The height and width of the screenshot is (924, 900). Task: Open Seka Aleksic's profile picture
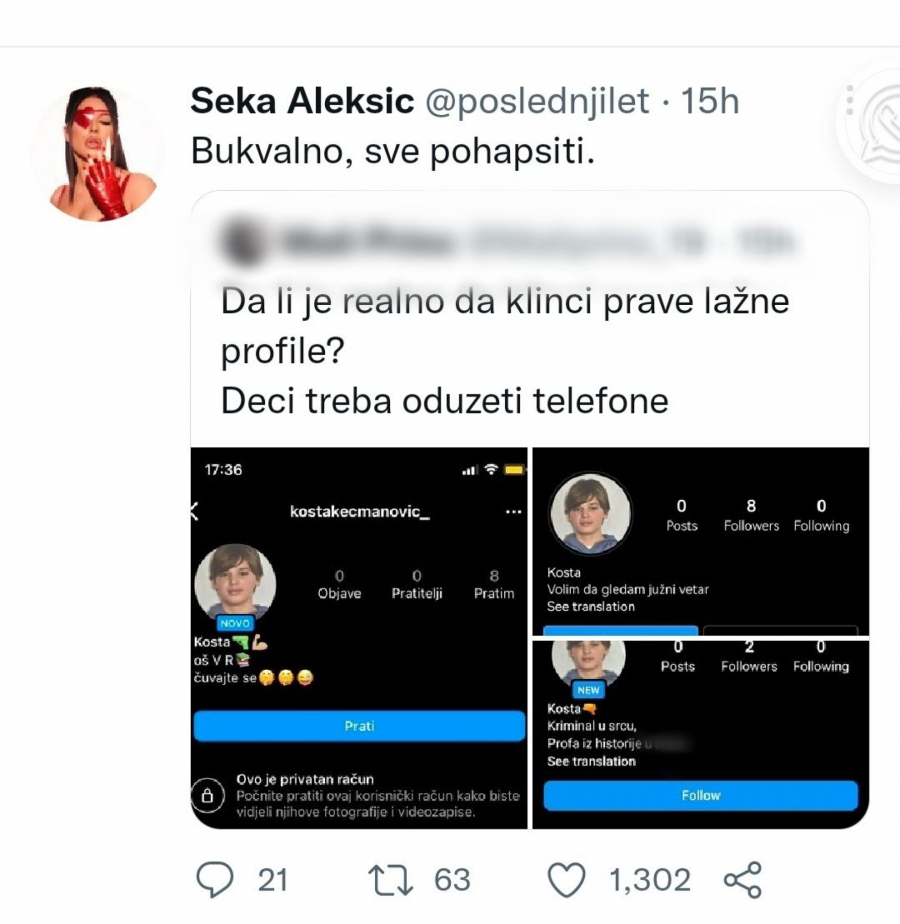[97, 152]
